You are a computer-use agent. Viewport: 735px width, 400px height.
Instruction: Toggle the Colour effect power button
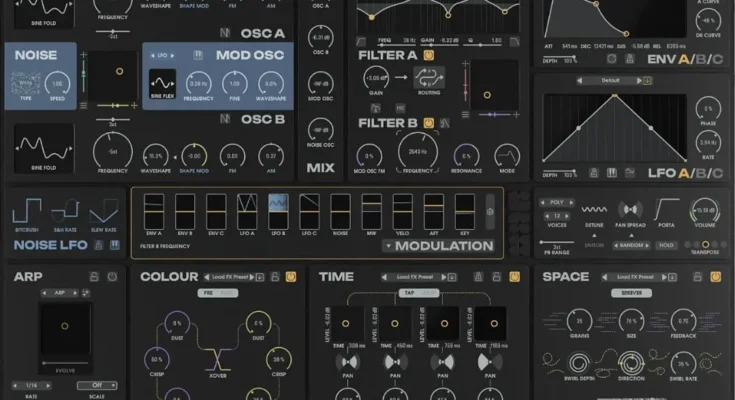[x=290, y=276]
